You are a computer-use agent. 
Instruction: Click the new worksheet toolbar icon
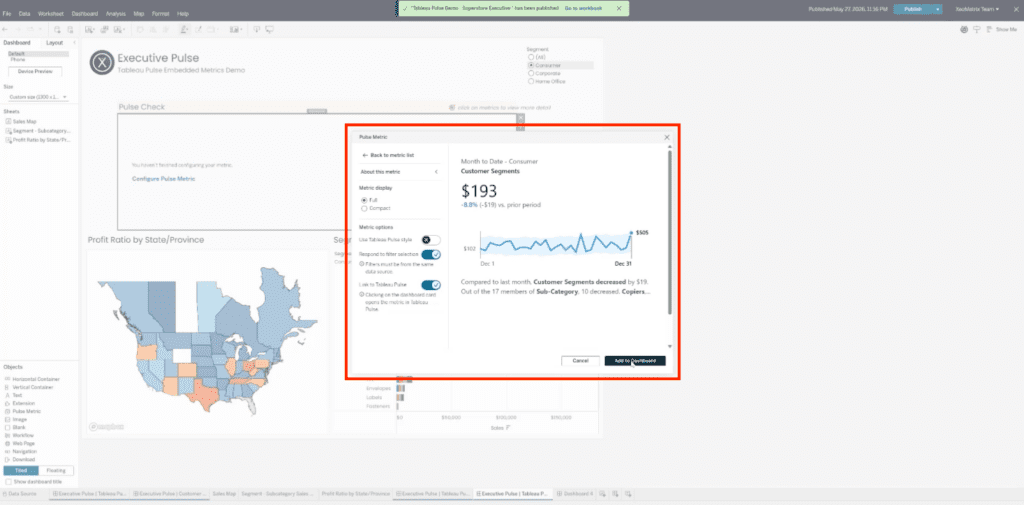tap(89, 29)
